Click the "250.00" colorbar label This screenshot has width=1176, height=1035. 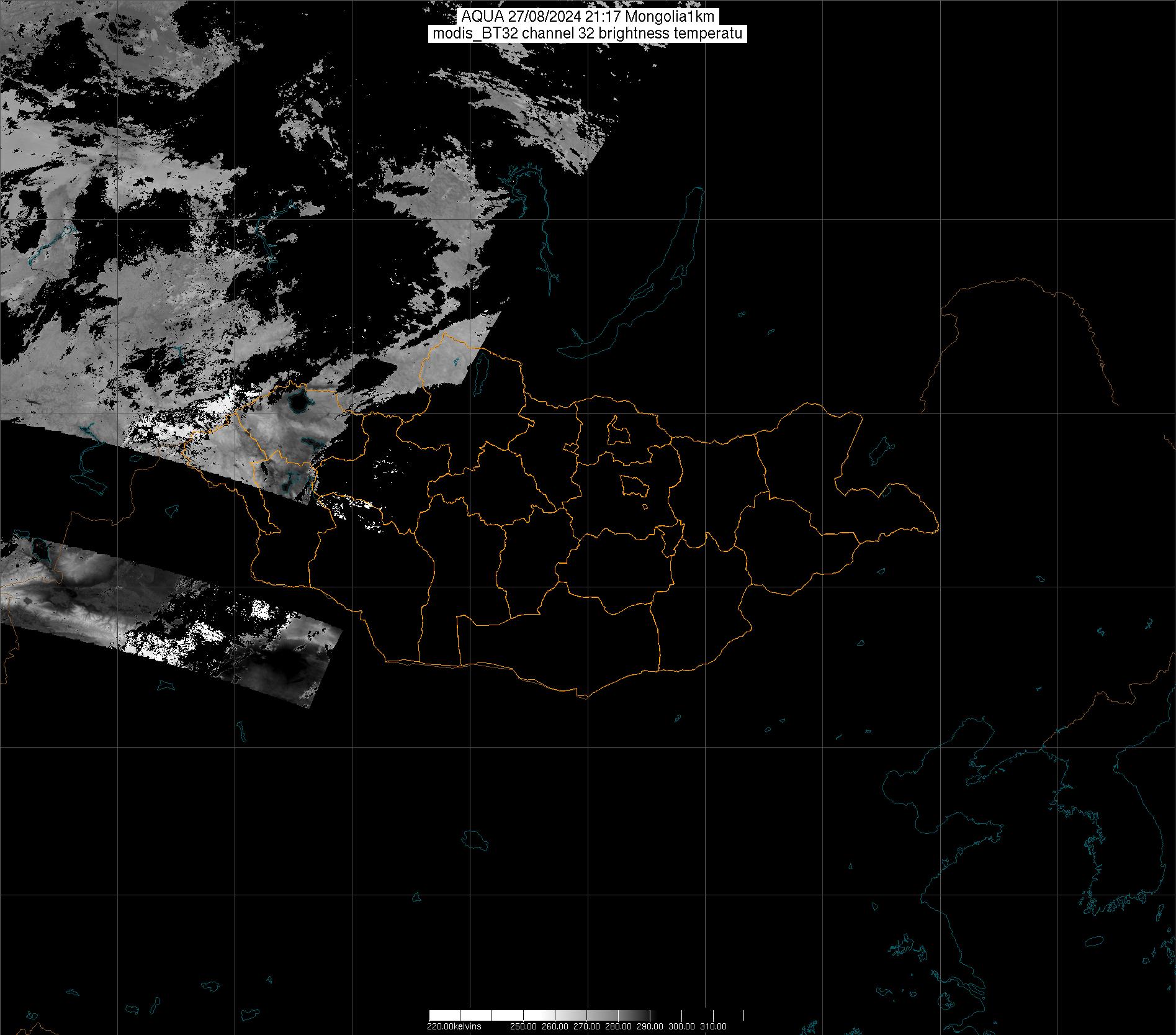click(x=523, y=1026)
